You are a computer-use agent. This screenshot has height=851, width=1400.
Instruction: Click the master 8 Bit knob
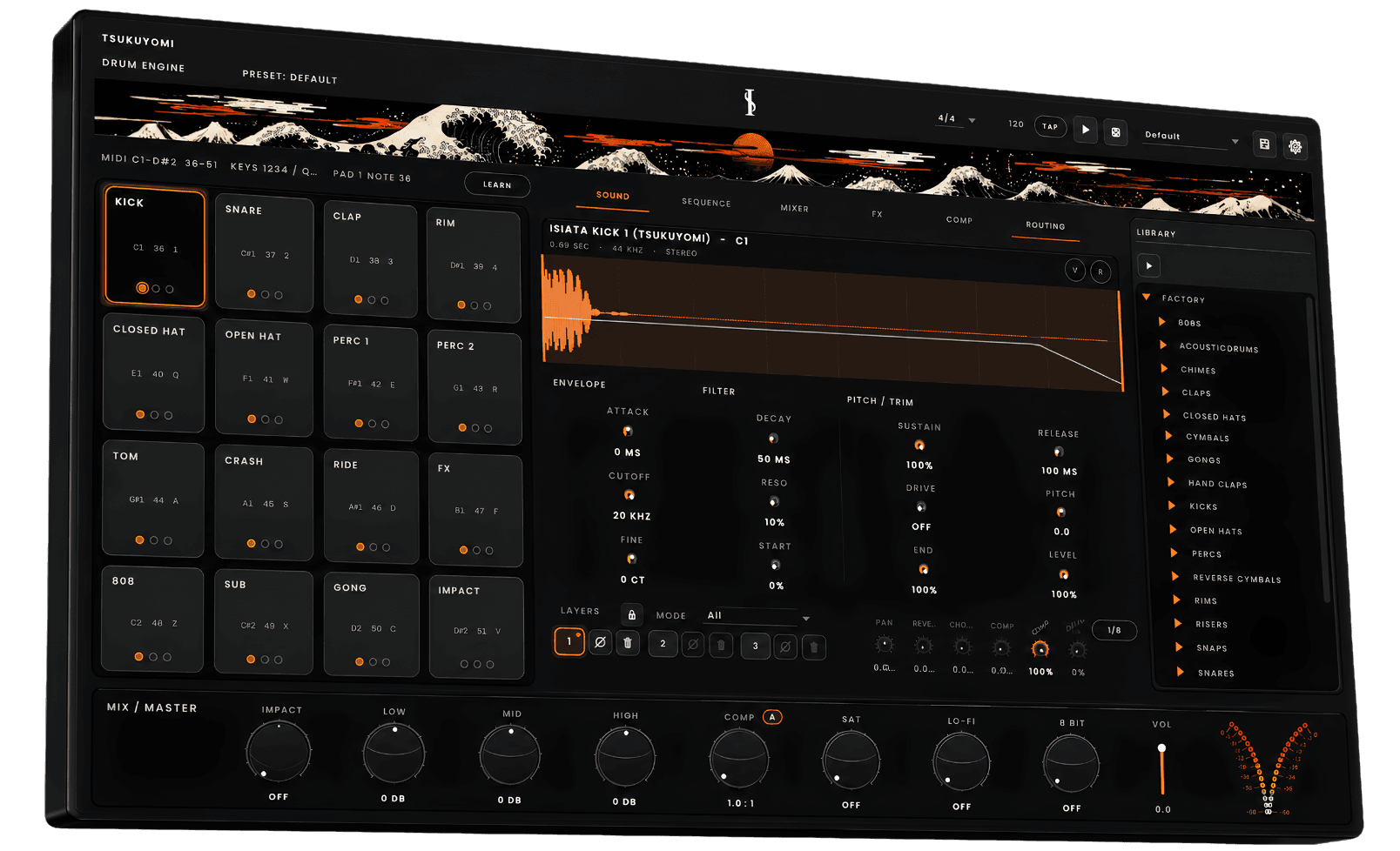1071,764
